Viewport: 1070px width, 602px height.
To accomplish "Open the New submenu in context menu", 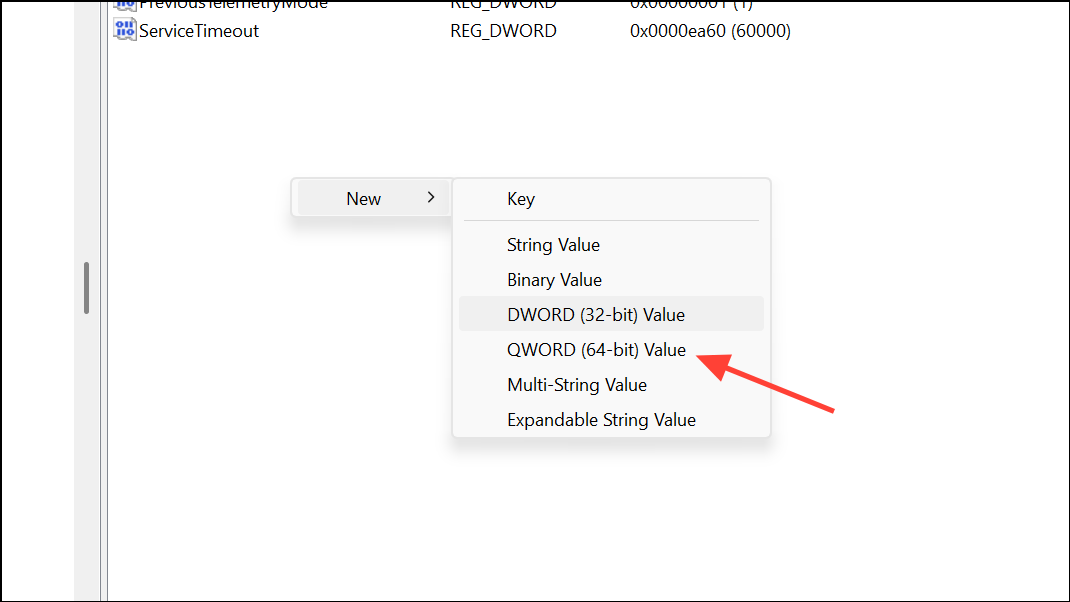I will tap(374, 198).
